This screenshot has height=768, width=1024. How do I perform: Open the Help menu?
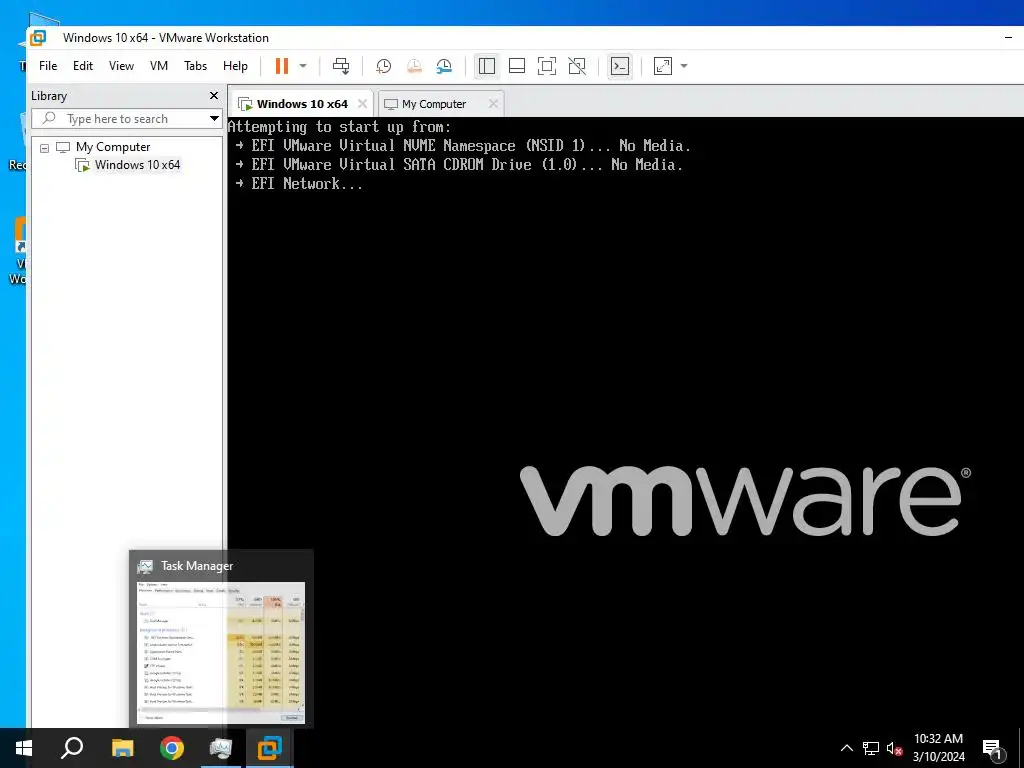(x=235, y=66)
